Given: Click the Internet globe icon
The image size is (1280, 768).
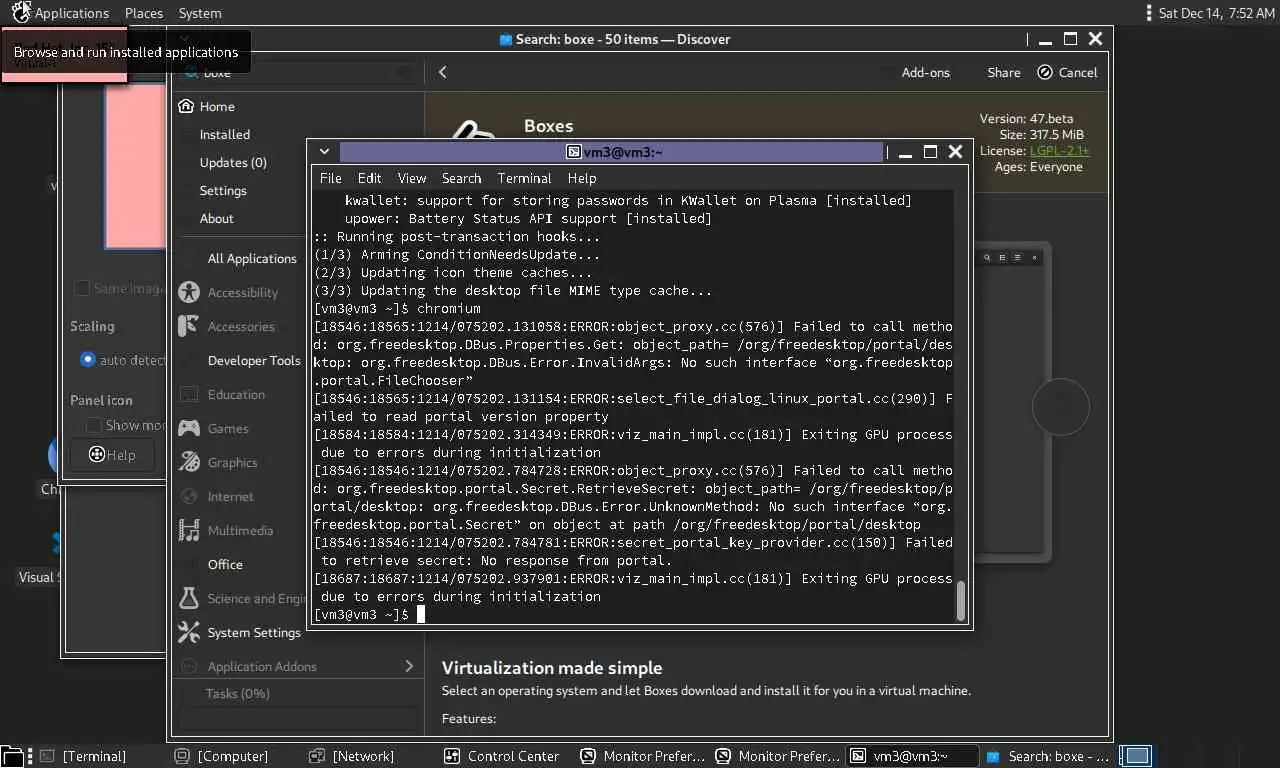Looking at the screenshot, I should click(x=188, y=496).
